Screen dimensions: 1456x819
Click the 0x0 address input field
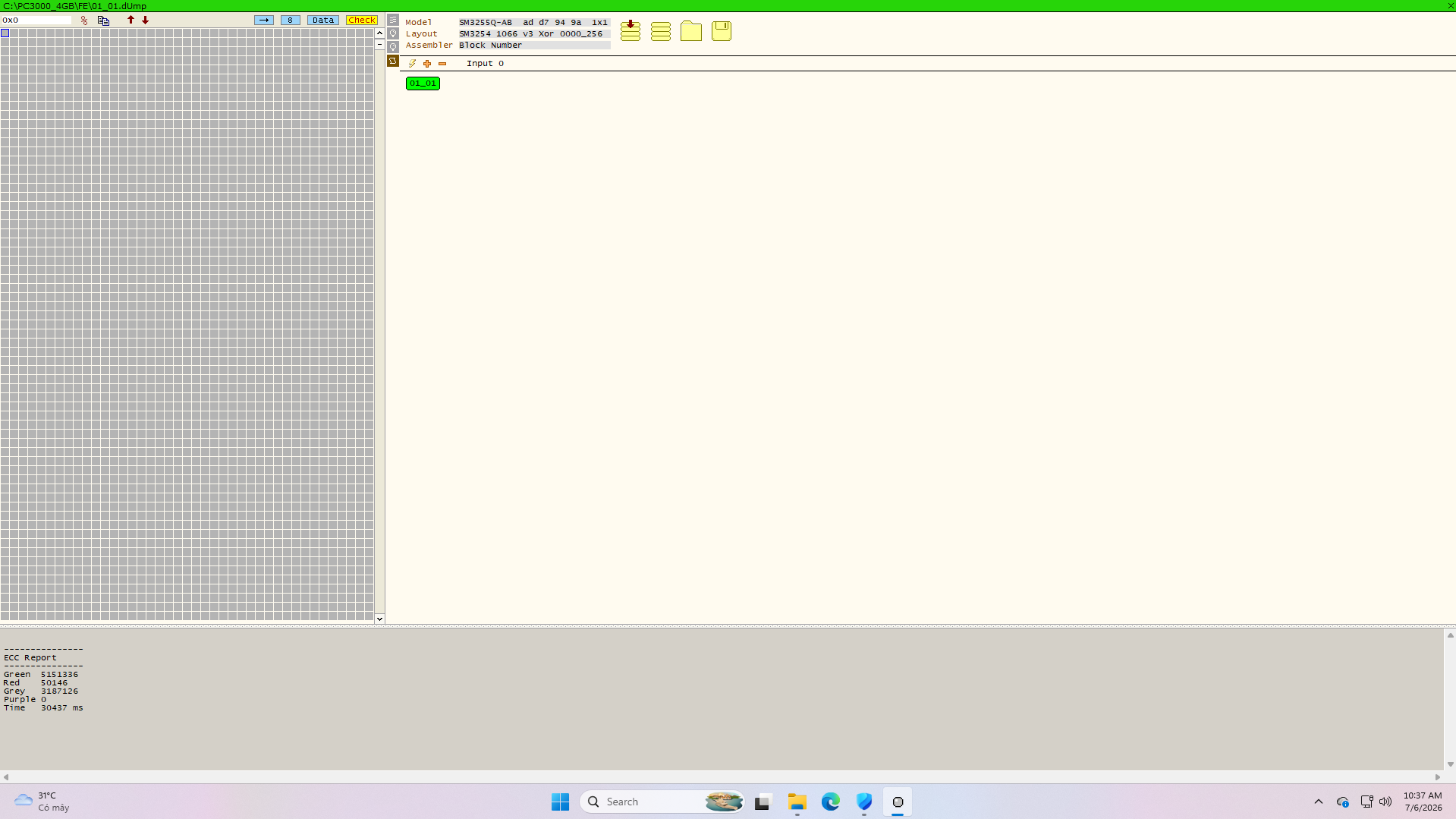click(36, 20)
